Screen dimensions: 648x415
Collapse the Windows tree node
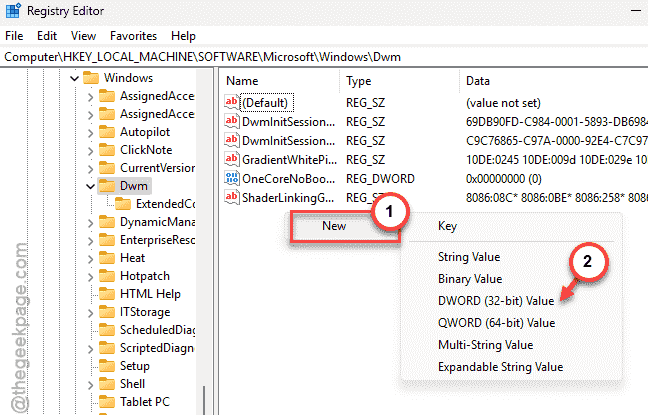(74, 78)
